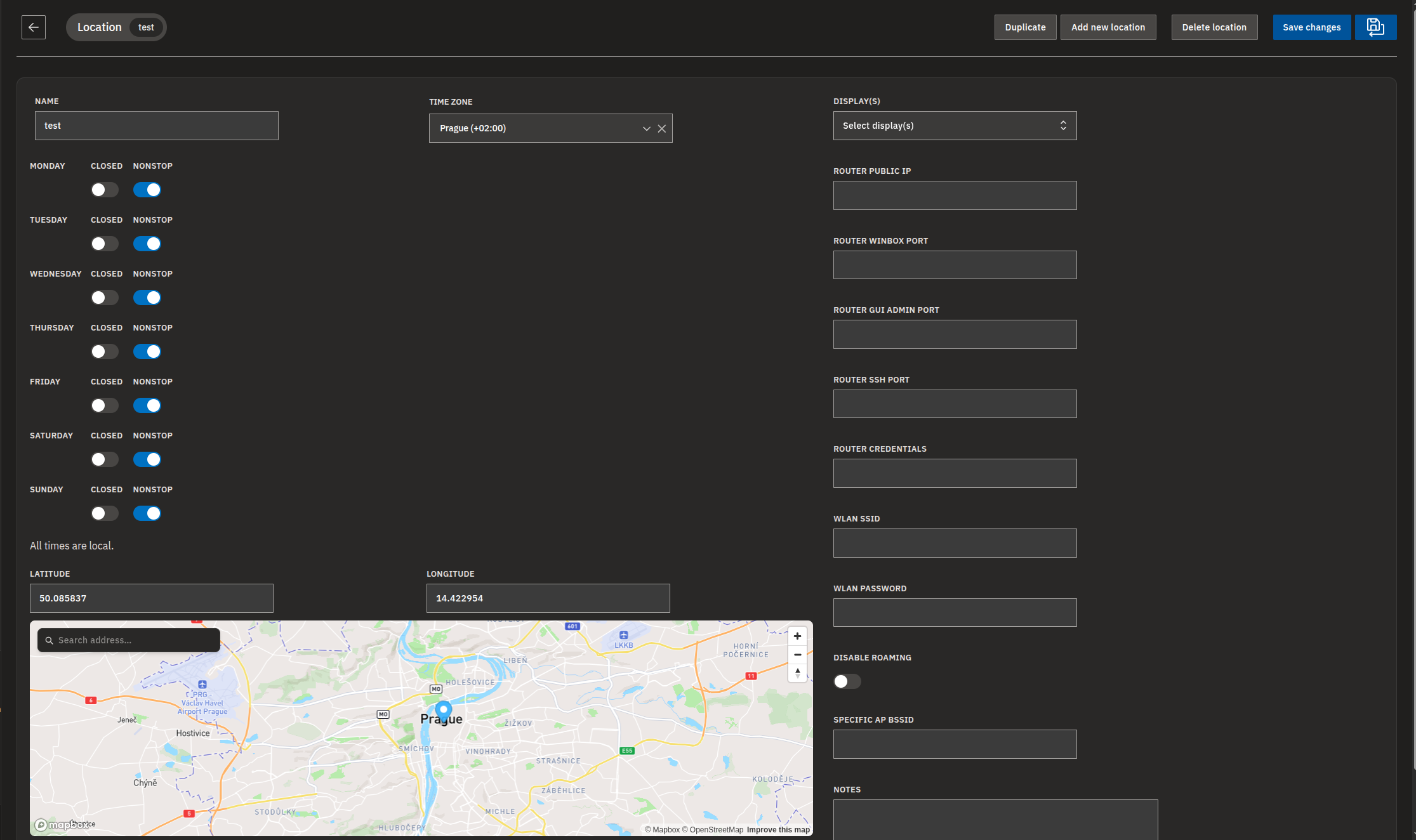Click inside the Notes text area
Screen dimensions: 1416x840
[x=995, y=820]
